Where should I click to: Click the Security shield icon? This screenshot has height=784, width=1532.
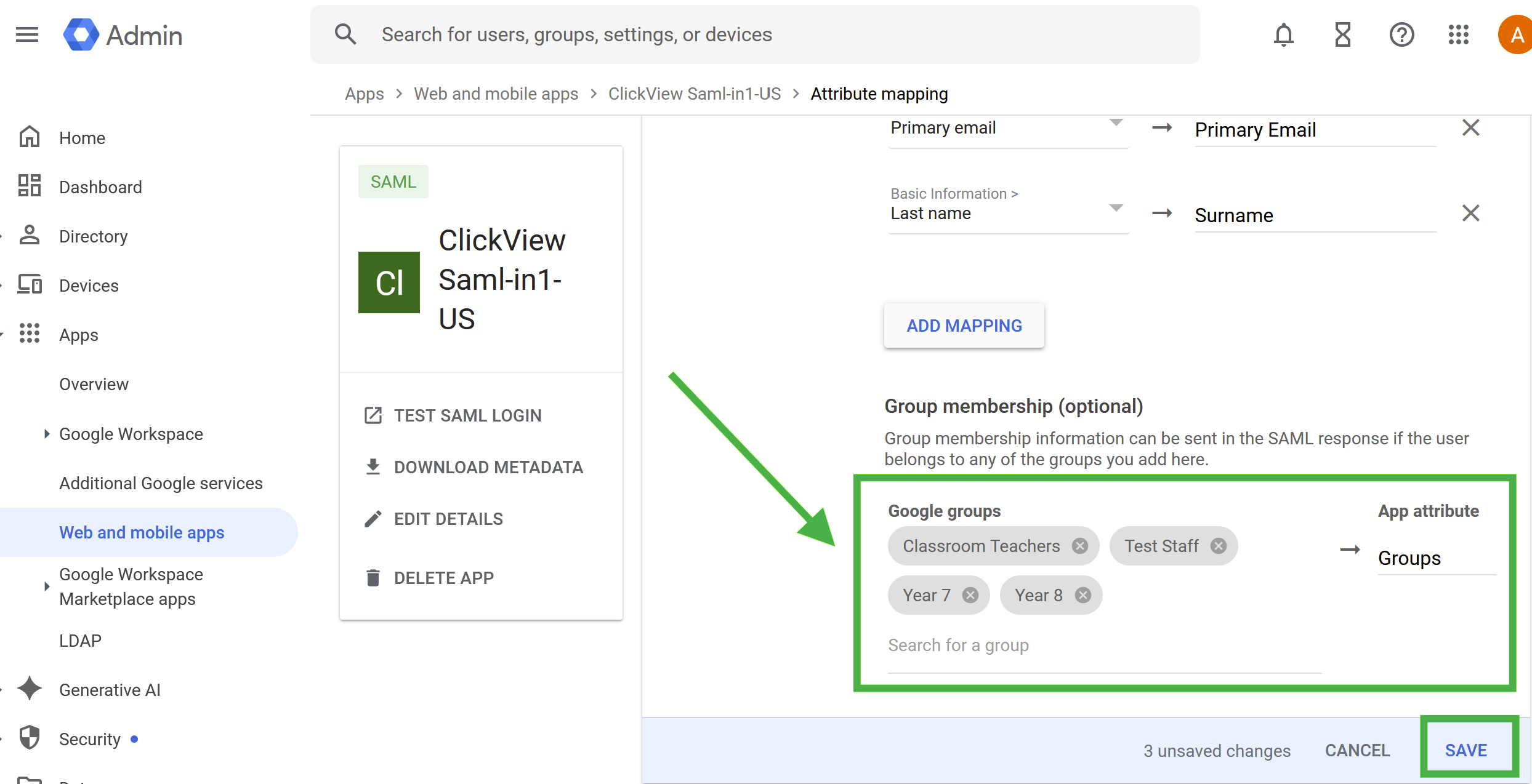click(x=29, y=738)
